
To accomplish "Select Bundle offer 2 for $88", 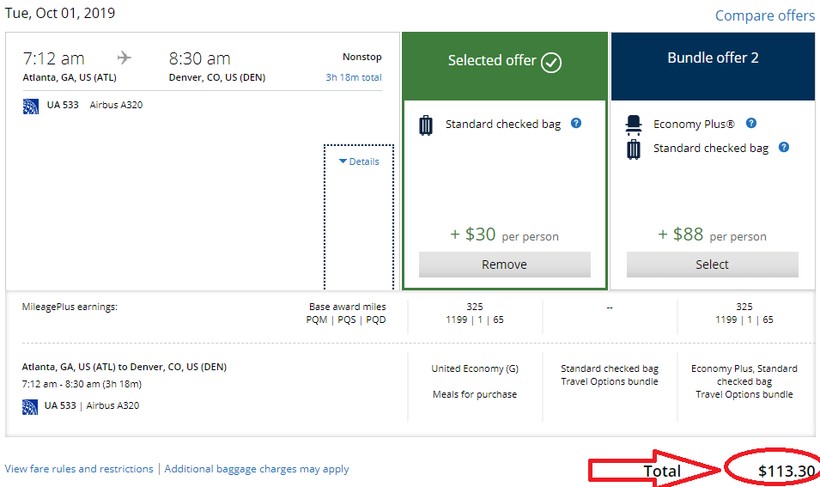I will (x=712, y=265).
